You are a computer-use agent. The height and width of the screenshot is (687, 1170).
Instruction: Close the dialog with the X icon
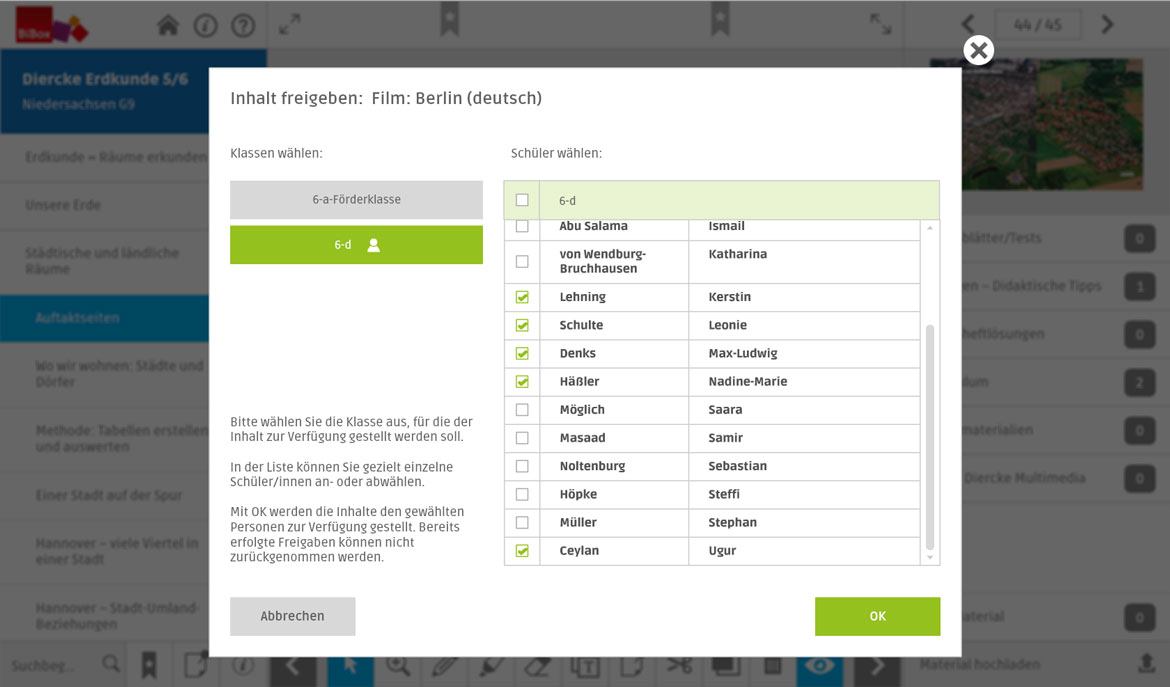click(x=978, y=50)
